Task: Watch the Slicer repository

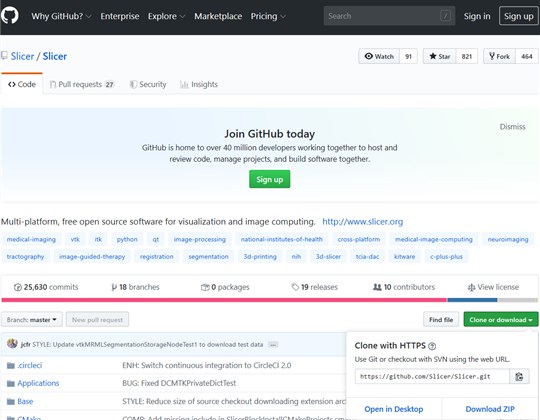Action: 379,56
